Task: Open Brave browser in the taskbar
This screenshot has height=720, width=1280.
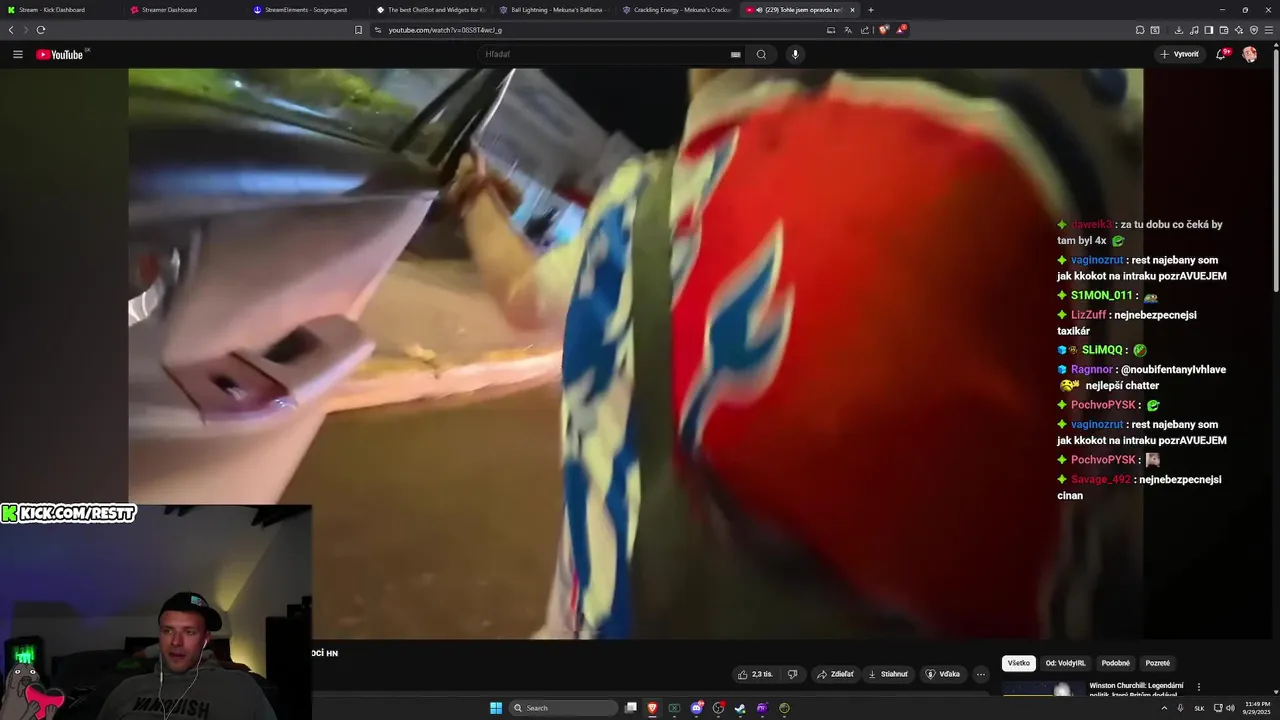Action: click(x=653, y=708)
